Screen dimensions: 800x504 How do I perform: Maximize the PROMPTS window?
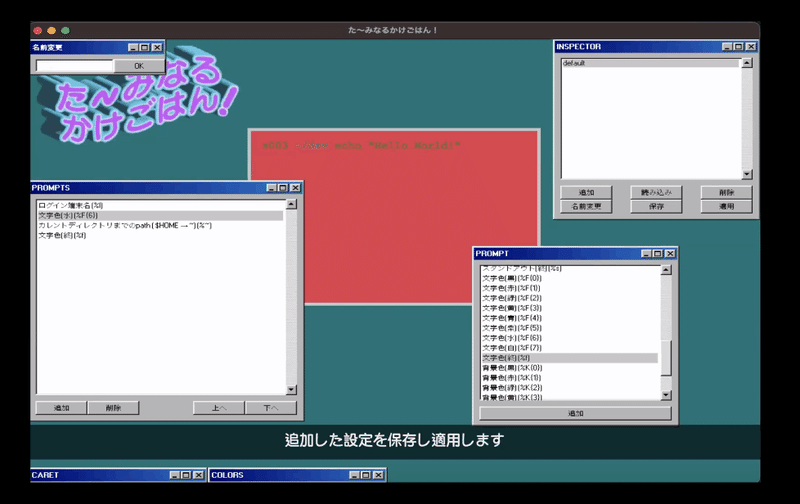(283, 188)
